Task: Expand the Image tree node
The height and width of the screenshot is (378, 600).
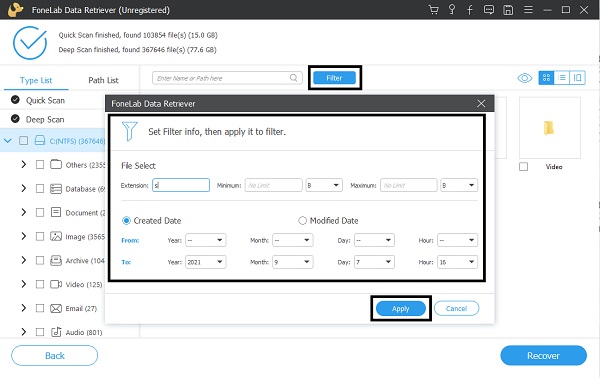Action: (x=24, y=236)
